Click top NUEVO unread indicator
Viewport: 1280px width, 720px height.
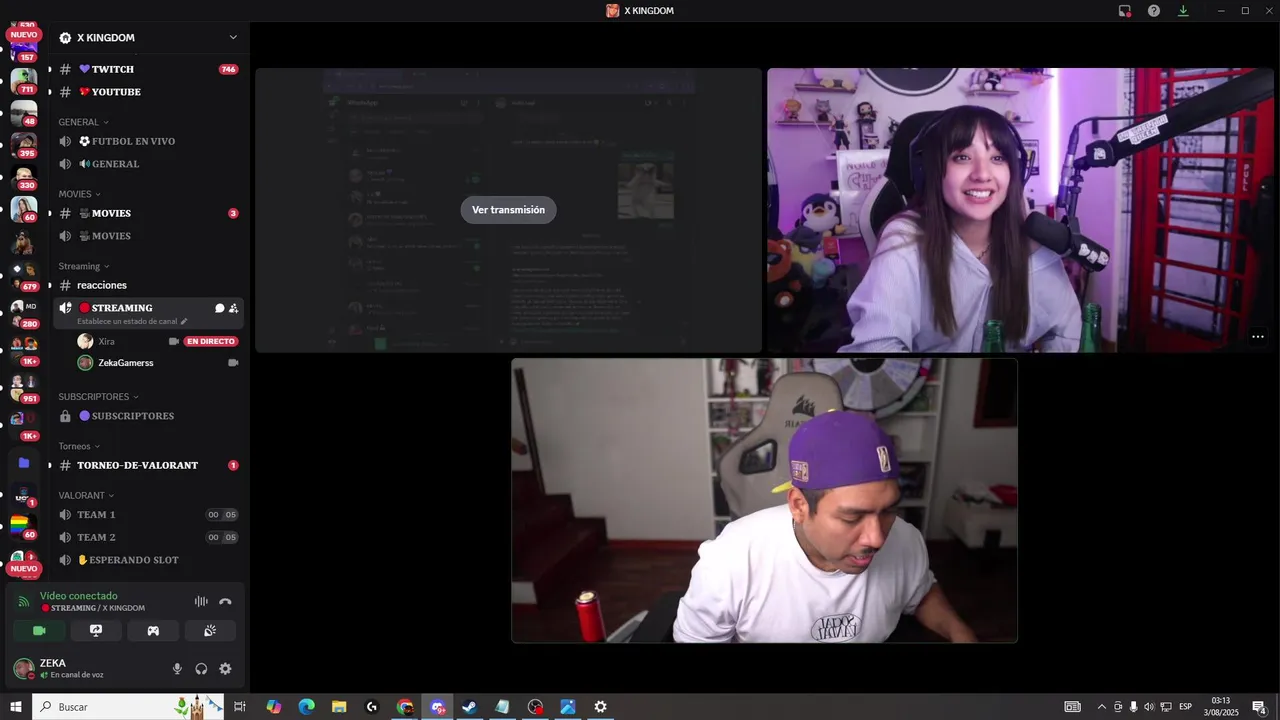pos(24,35)
